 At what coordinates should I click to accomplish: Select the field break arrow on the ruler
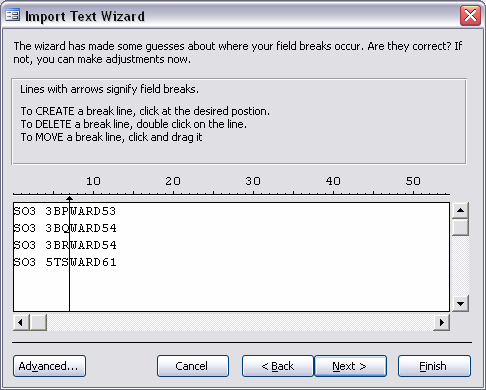pos(69,199)
